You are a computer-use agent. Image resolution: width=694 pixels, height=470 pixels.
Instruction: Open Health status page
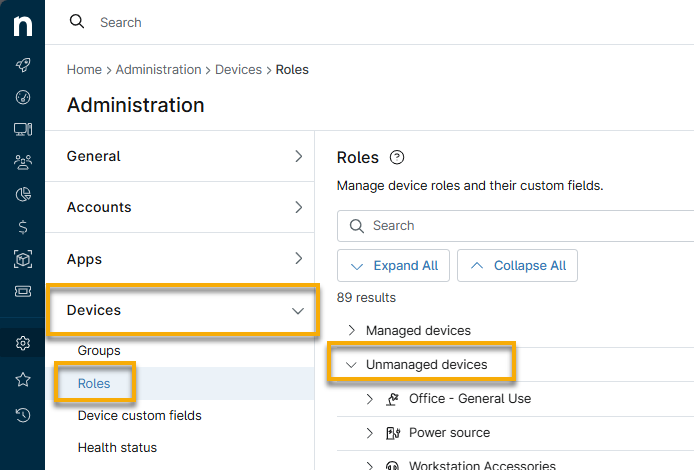click(x=117, y=447)
